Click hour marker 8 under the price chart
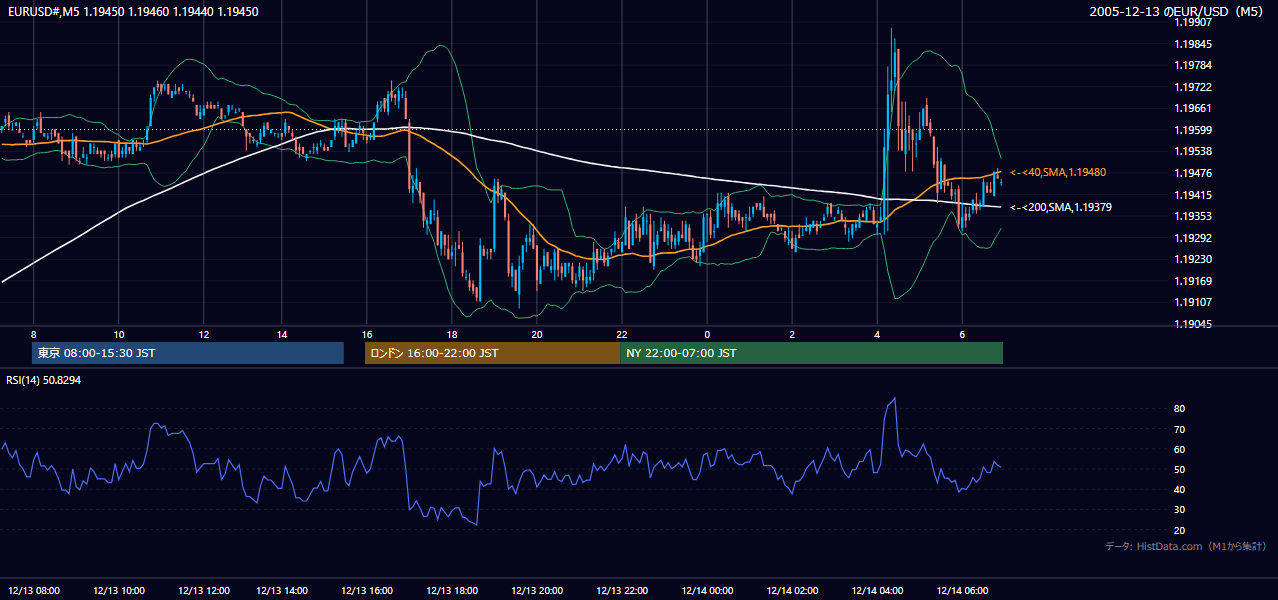 pos(34,334)
